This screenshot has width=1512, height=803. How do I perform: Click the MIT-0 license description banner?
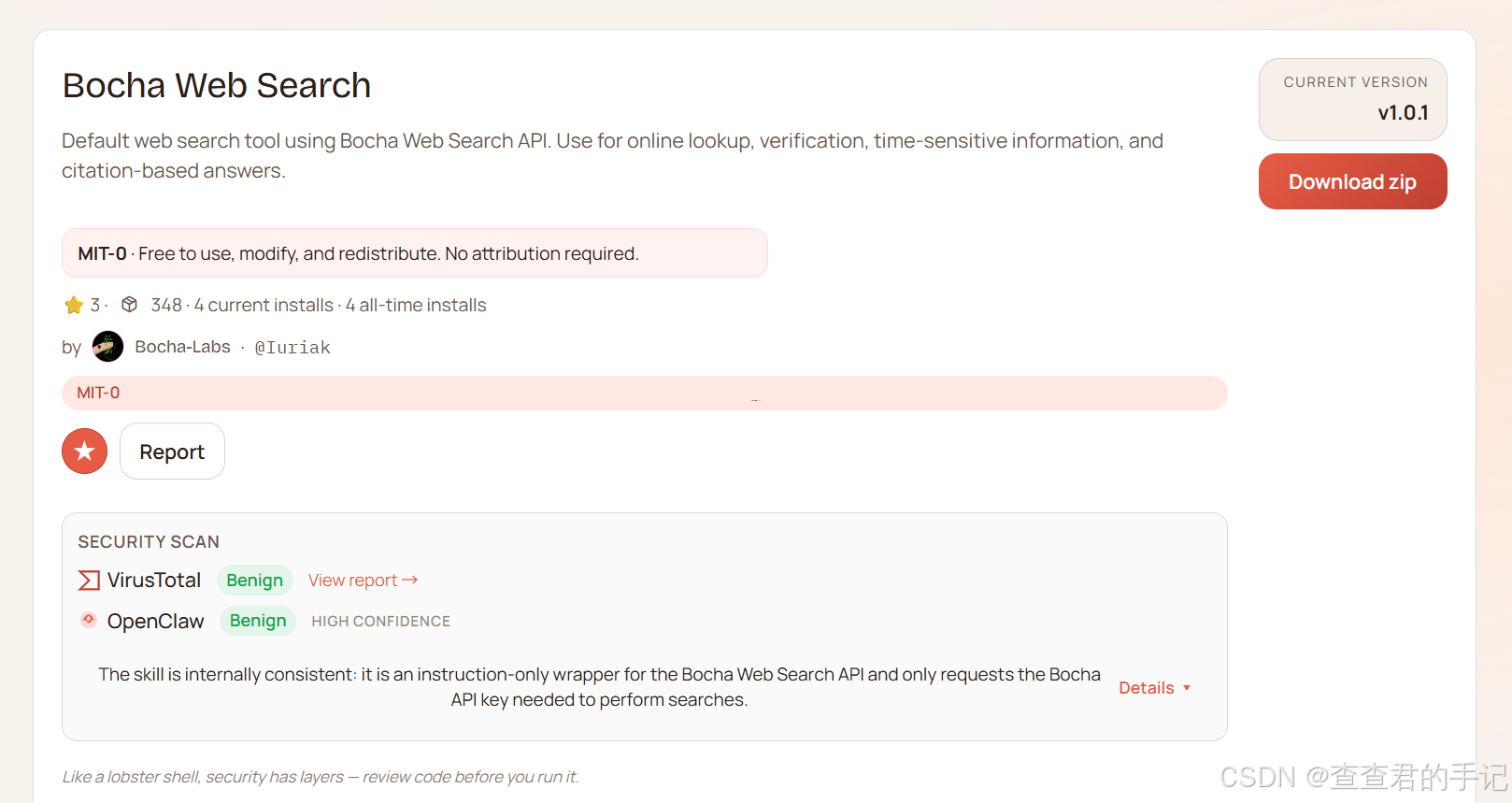(x=414, y=253)
